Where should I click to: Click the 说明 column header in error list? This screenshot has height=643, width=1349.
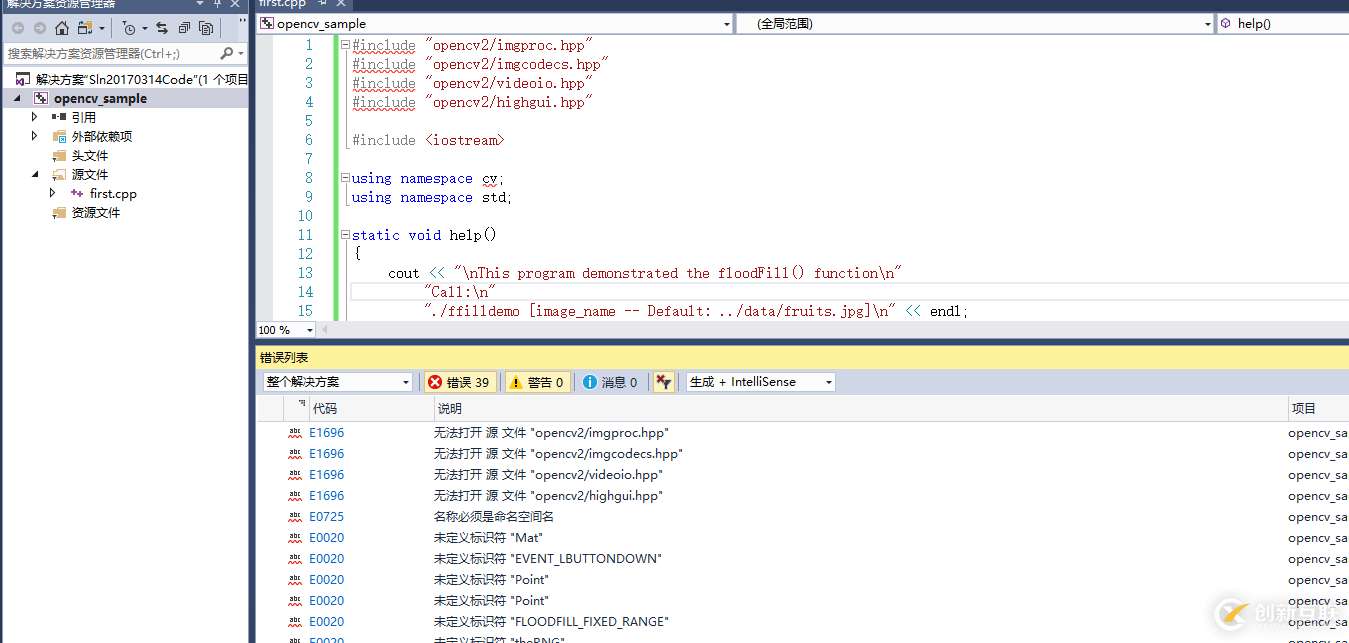coord(449,408)
